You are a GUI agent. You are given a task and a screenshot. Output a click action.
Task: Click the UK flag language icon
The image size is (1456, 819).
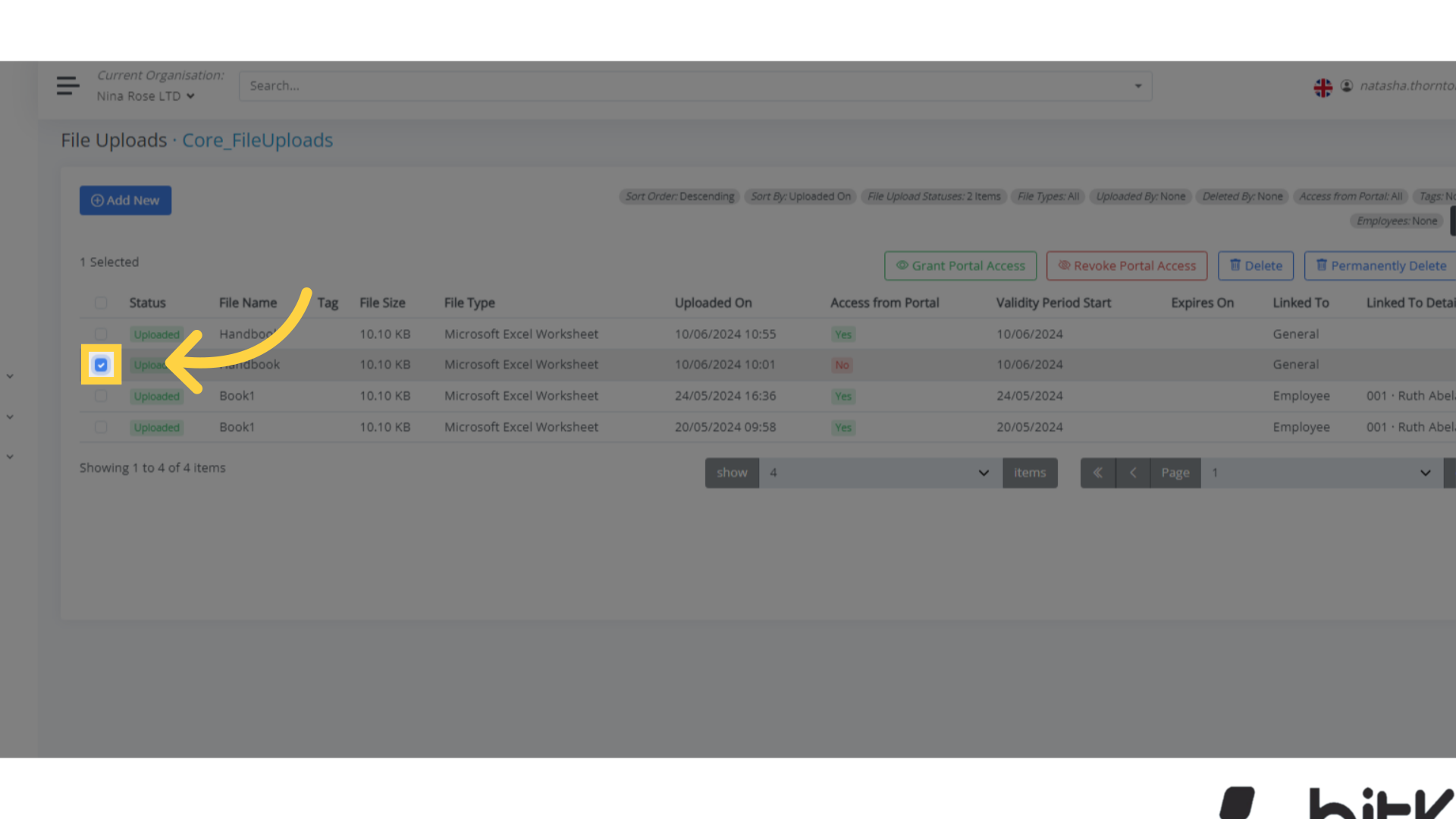1323,87
